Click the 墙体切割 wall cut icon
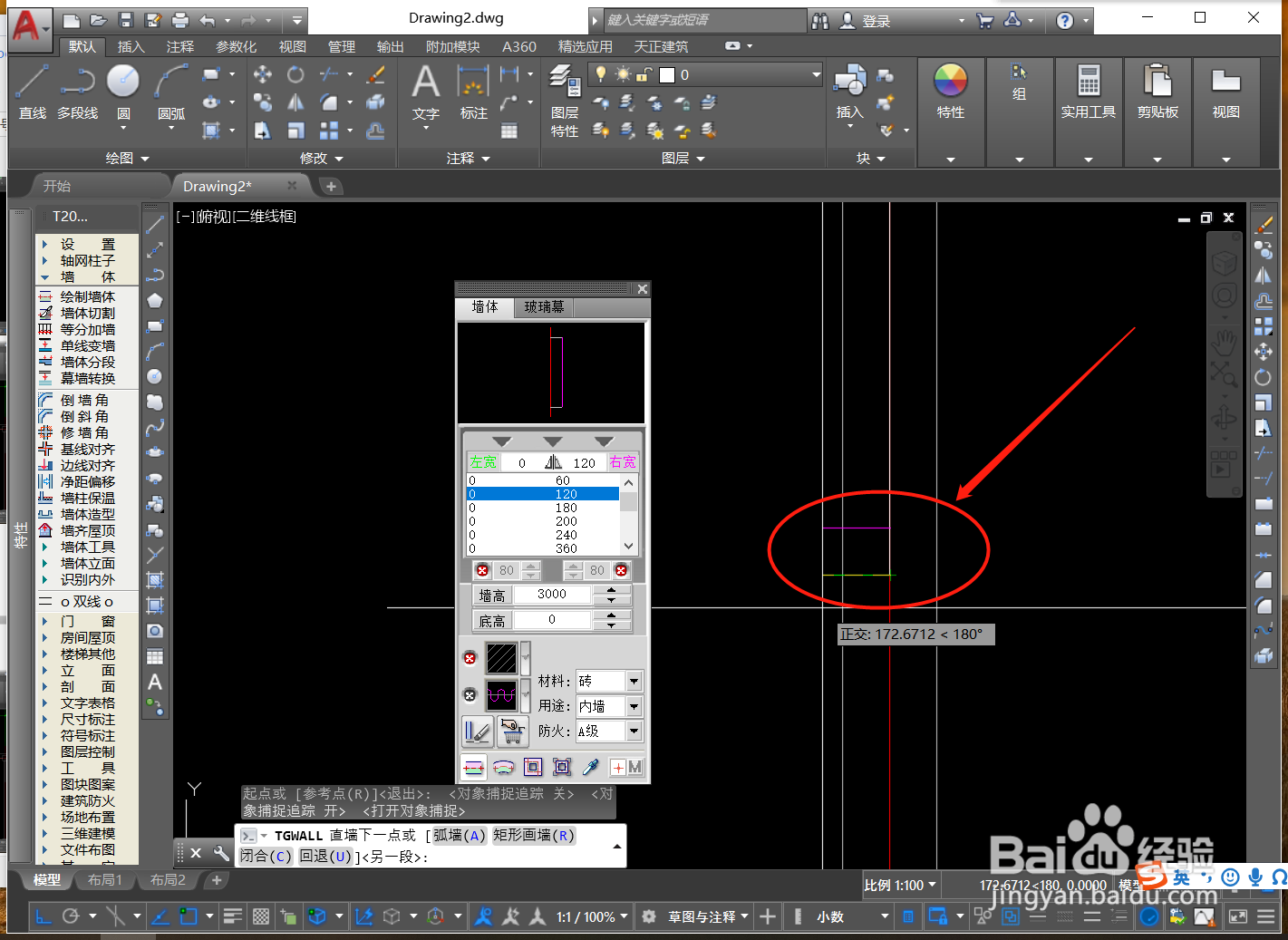Image resolution: width=1288 pixels, height=940 pixels. (45, 313)
